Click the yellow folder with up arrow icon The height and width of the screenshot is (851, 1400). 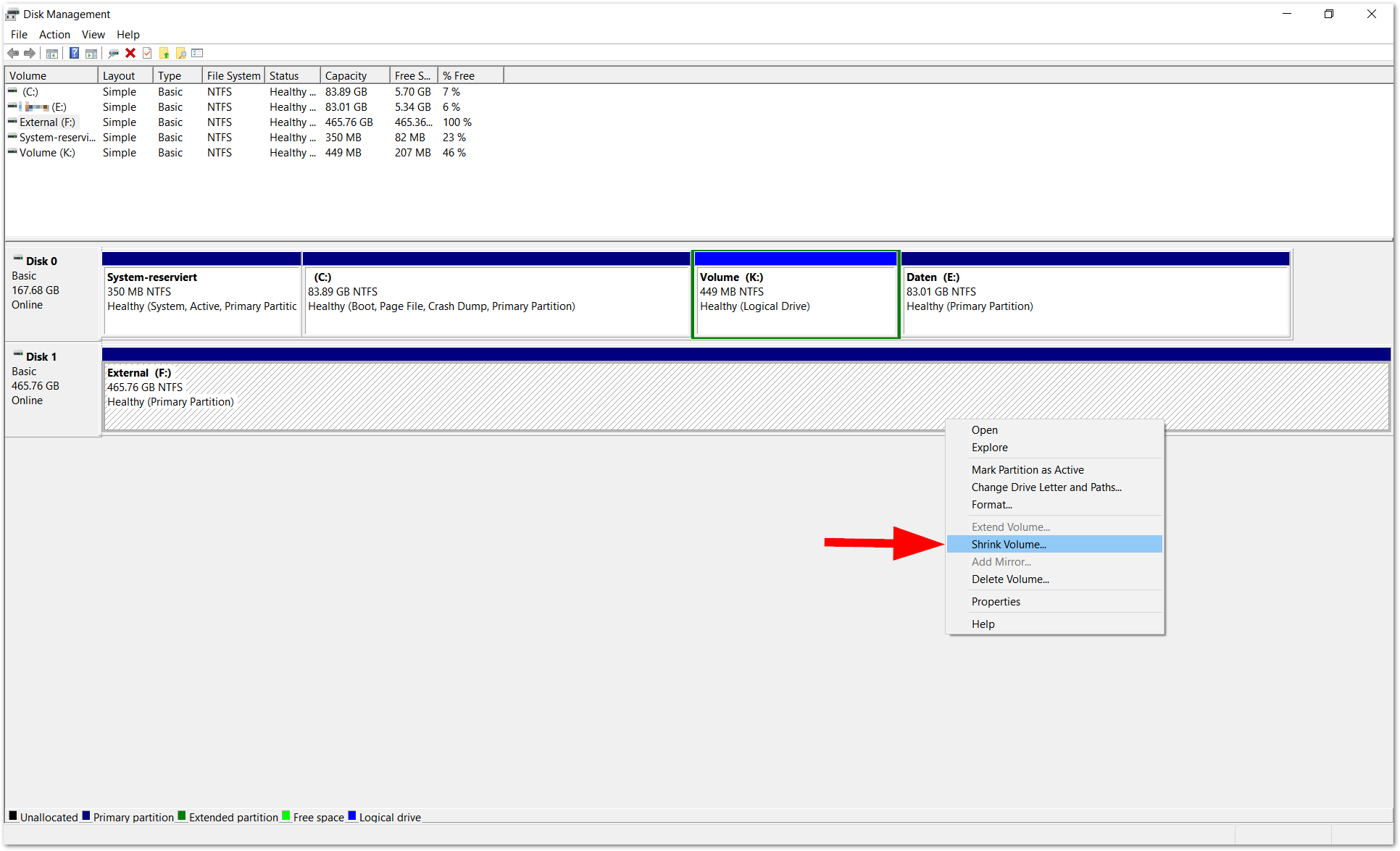(164, 53)
